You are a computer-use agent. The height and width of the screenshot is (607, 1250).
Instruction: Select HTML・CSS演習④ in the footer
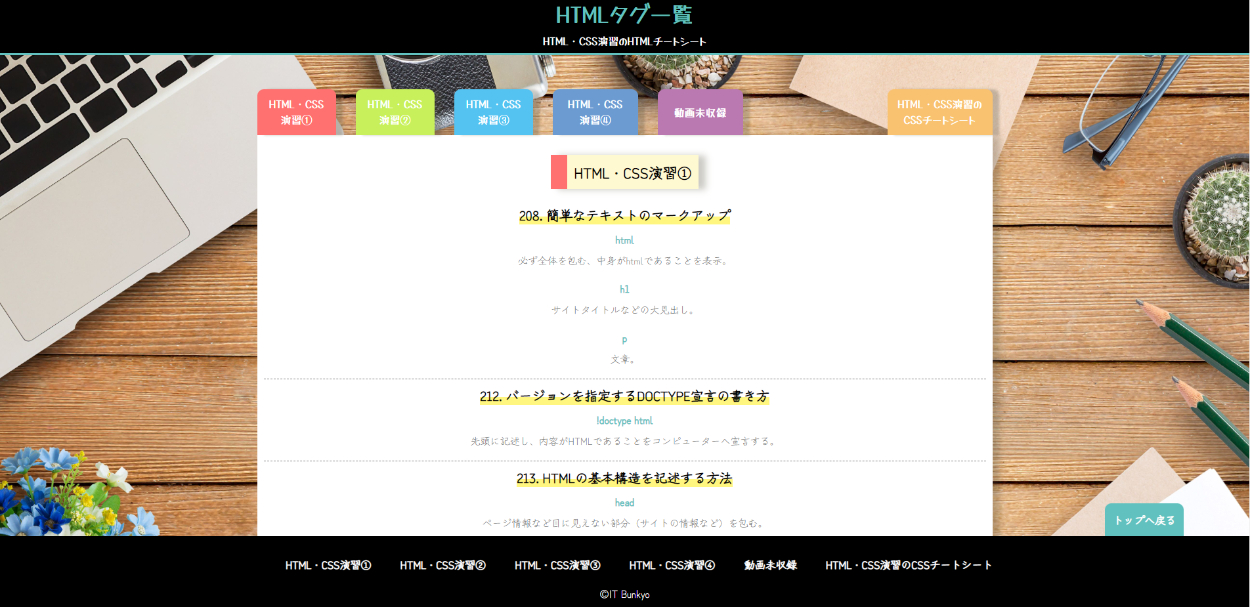tap(672, 565)
